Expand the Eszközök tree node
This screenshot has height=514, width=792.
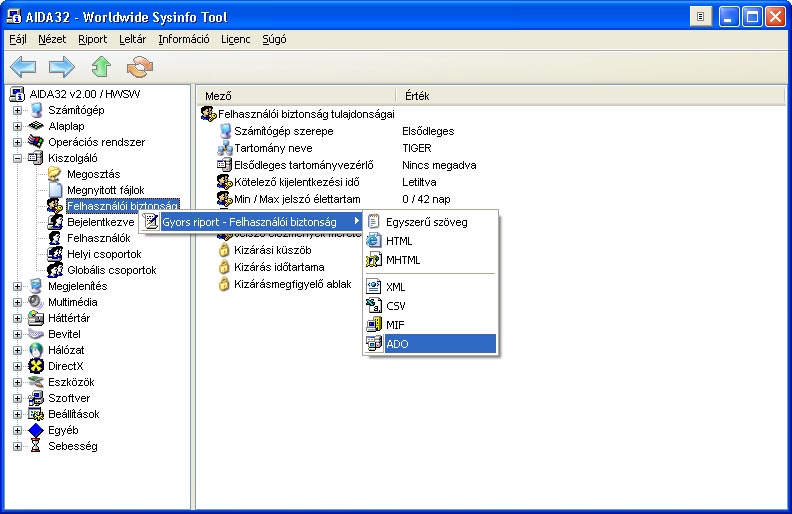coord(17,382)
